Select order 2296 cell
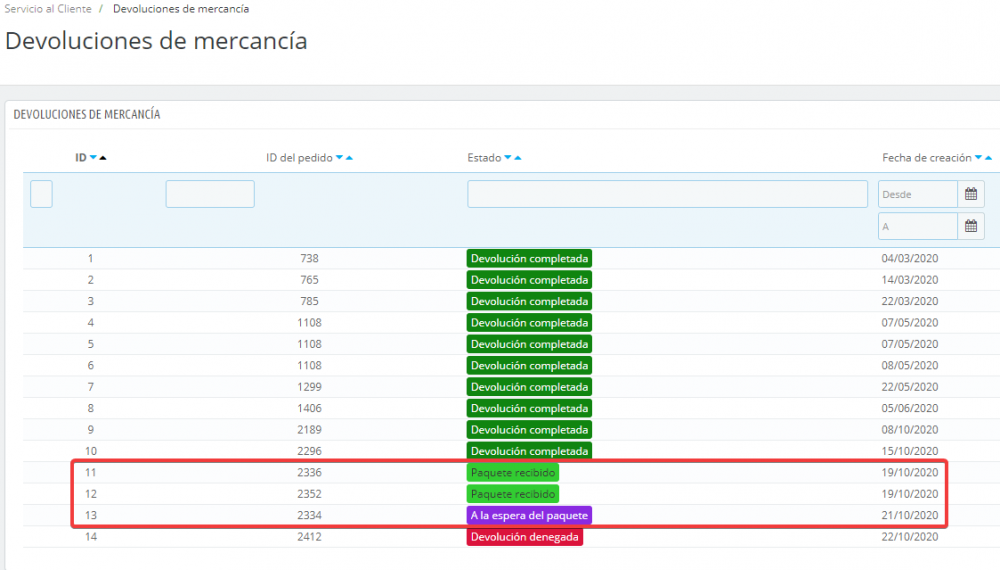The height and width of the screenshot is (570, 1000). coord(309,451)
